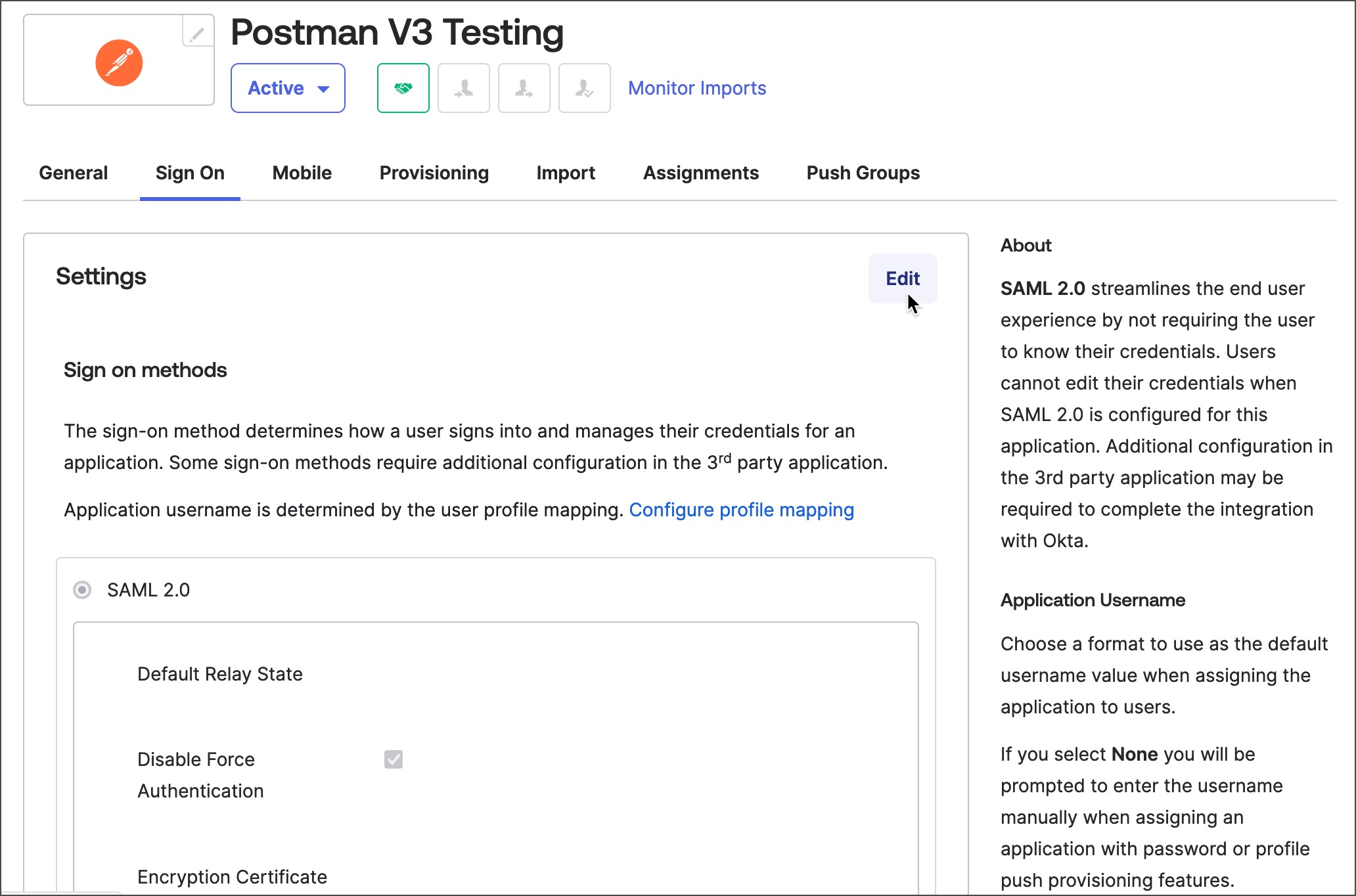Click the orange Postman logo
Screen dimensions: 1356x896
(x=119, y=63)
